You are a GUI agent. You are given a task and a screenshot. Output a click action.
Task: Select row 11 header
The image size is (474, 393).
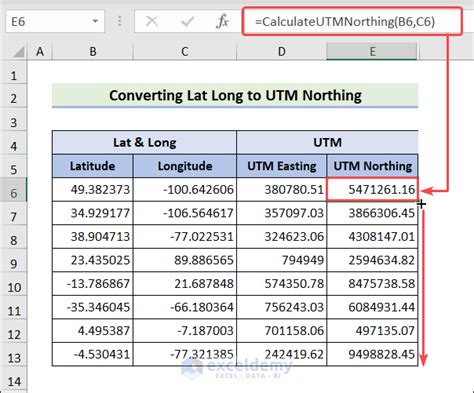point(13,307)
